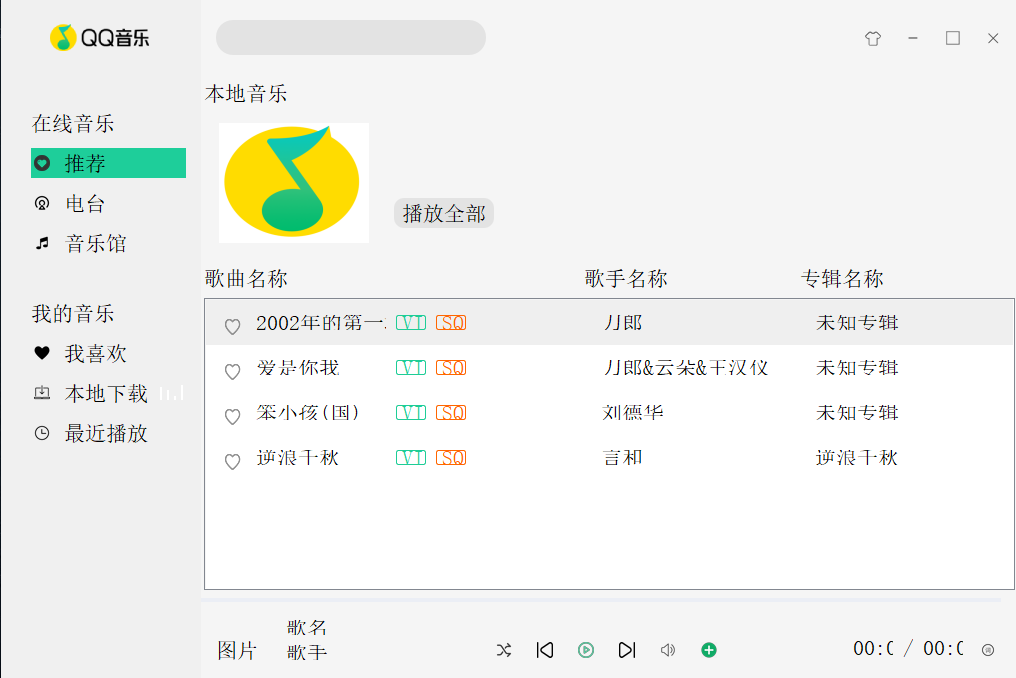Click SQ badge on 逆浪千秋 row

451,458
